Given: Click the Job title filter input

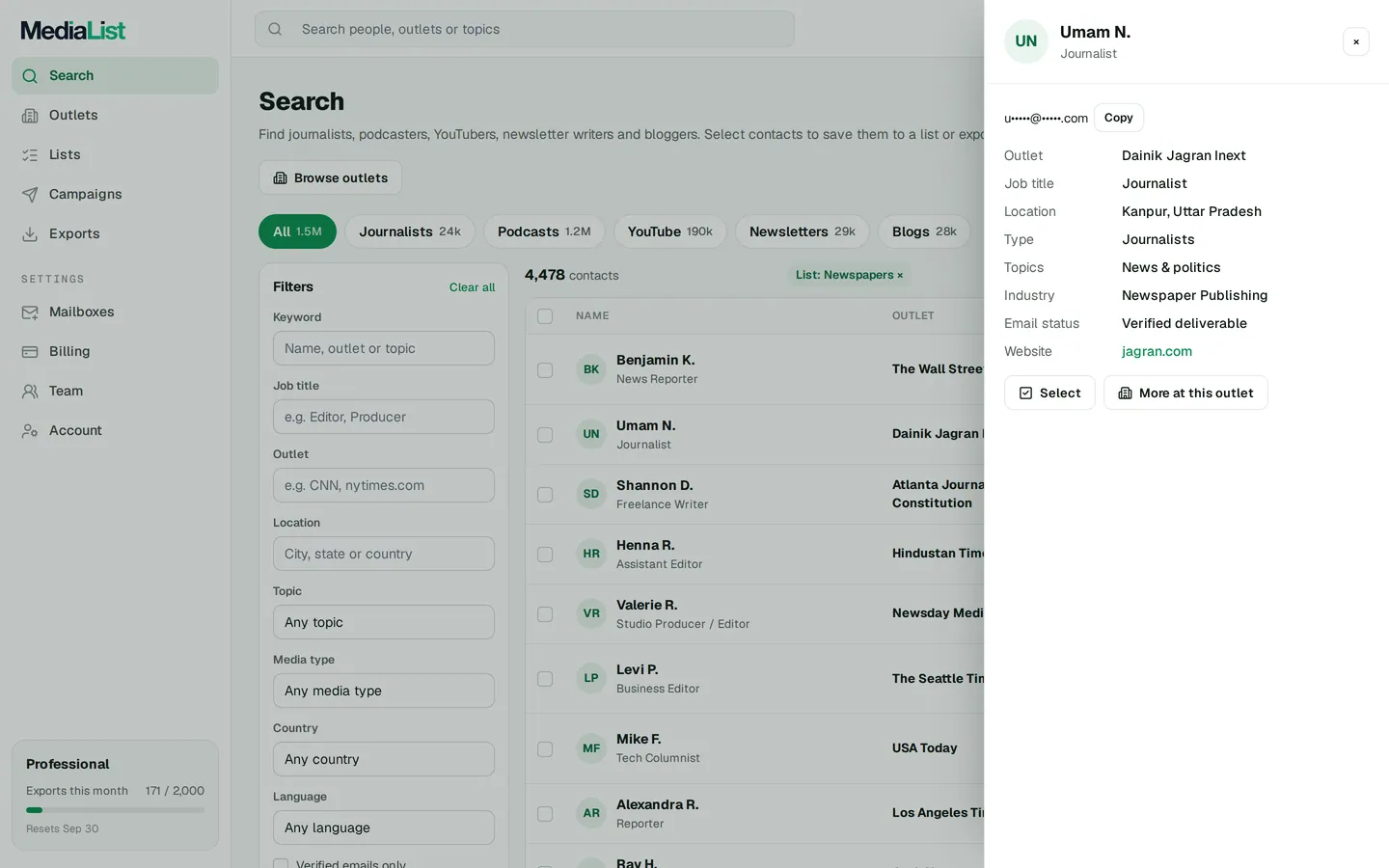Looking at the screenshot, I should pos(384,417).
